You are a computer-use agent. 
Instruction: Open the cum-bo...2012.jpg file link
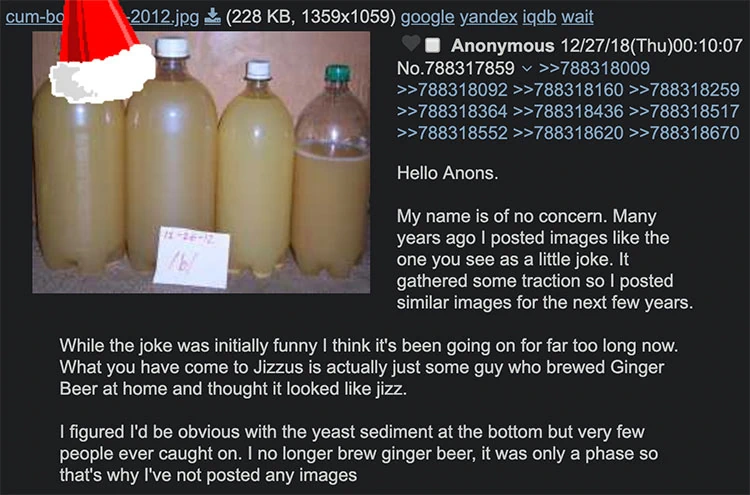pos(102,18)
